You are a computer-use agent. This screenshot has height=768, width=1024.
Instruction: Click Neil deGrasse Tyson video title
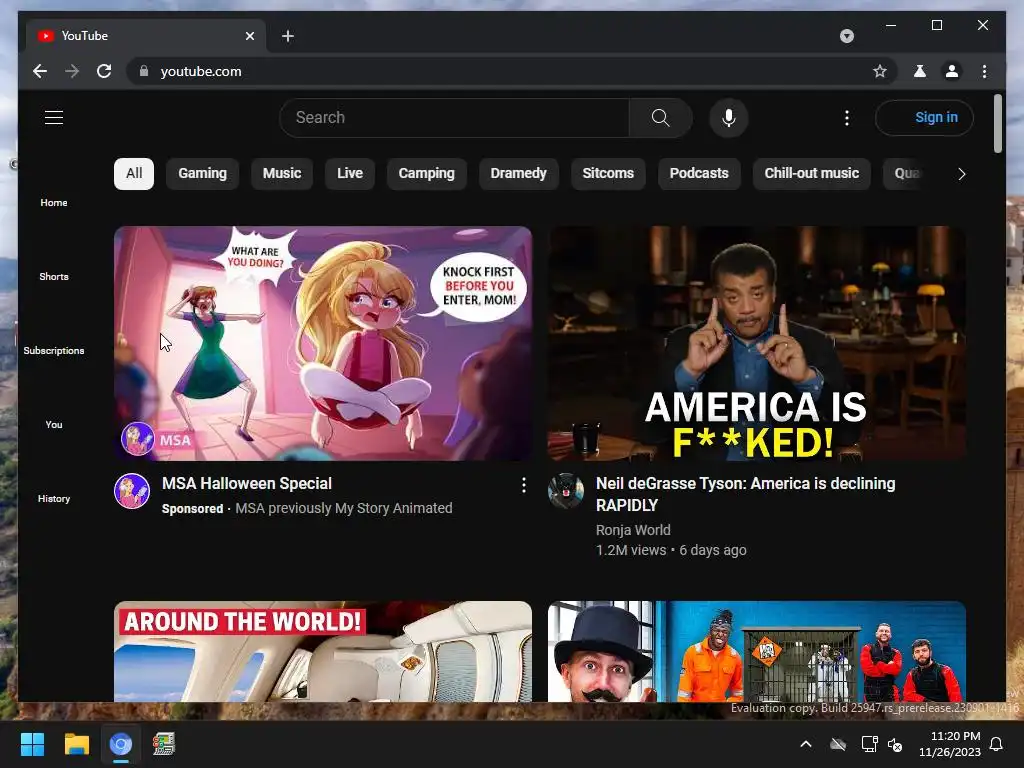(x=745, y=494)
